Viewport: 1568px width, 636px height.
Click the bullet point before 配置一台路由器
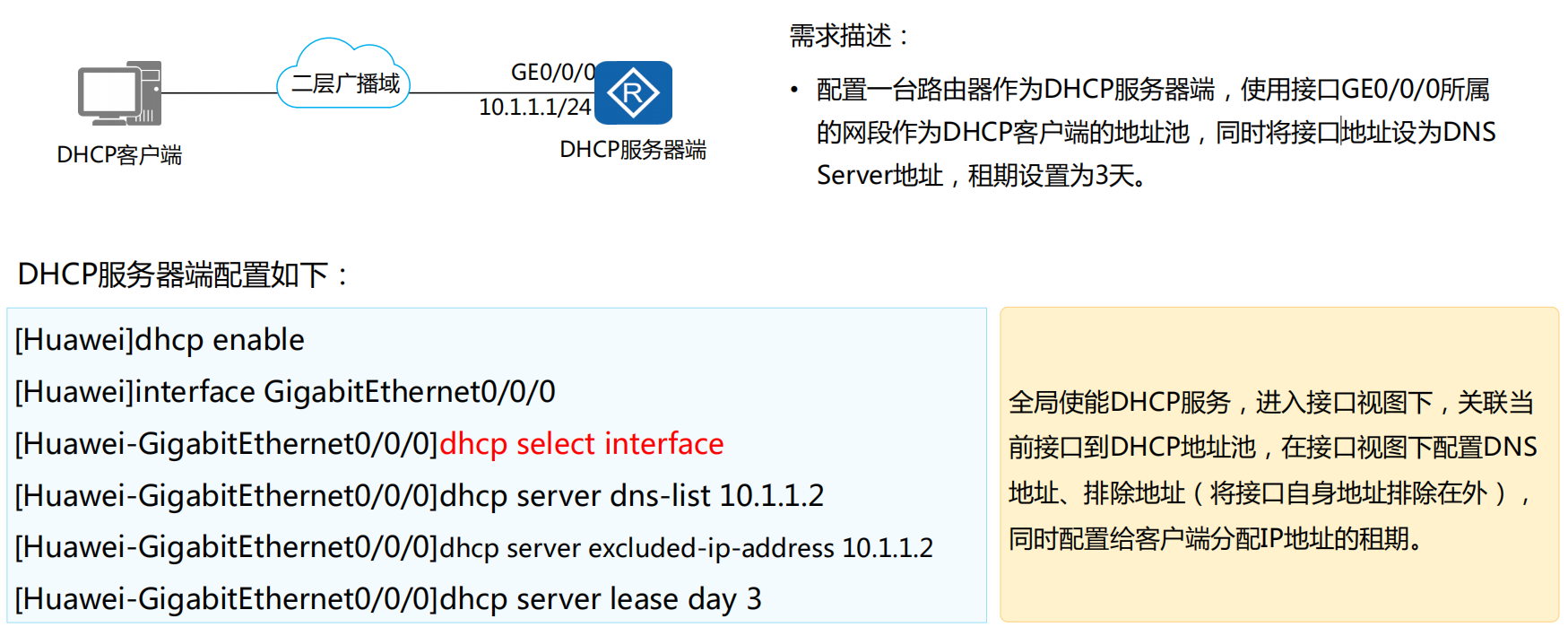794,90
